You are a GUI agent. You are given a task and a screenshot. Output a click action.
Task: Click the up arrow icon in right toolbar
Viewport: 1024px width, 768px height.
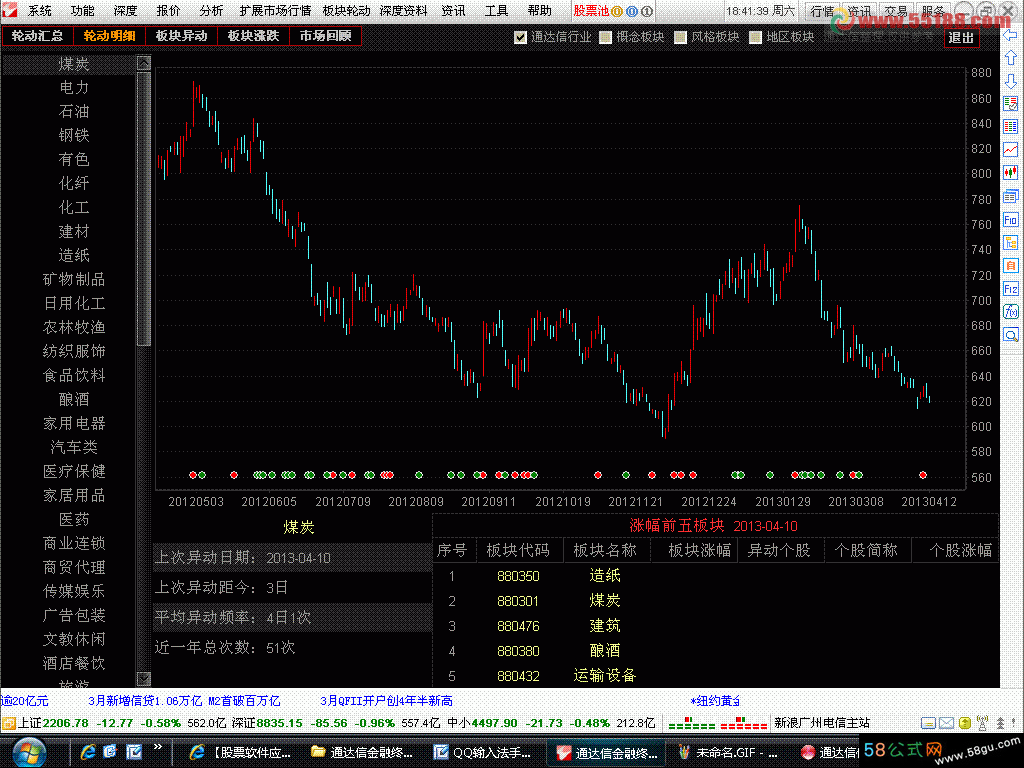(1011, 58)
